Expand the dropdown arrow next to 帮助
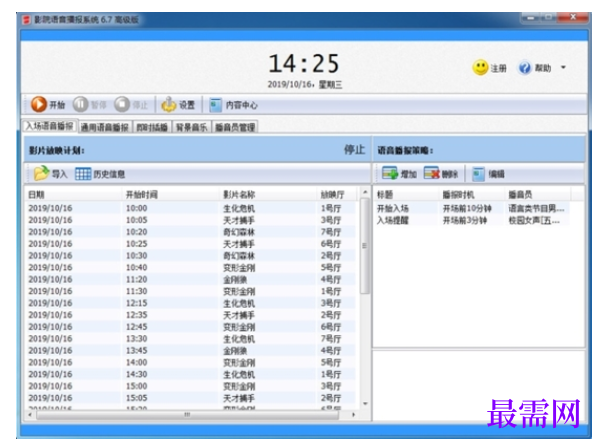 [x=563, y=68]
